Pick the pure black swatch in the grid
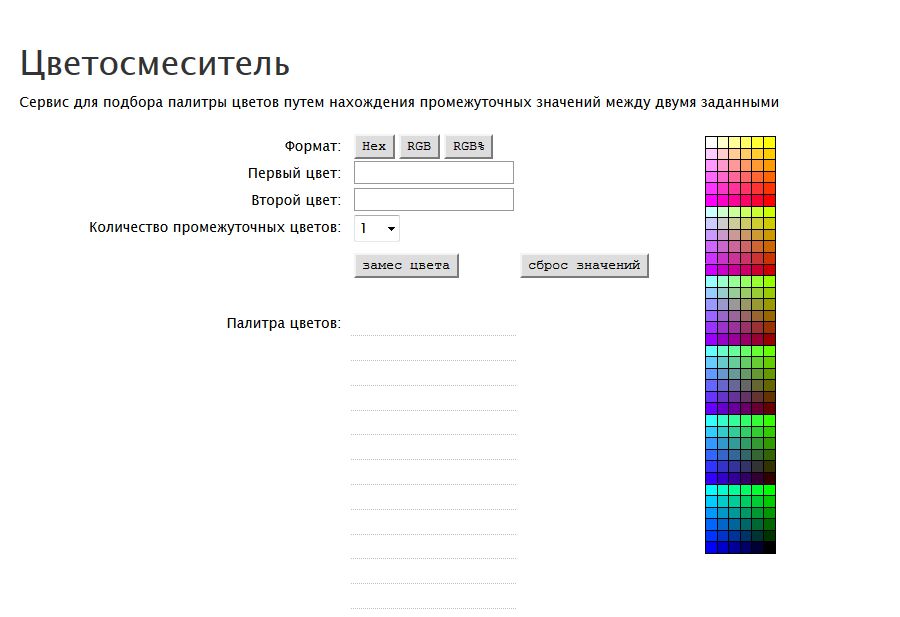The width and height of the screenshot is (900, 617). point(770,548)
